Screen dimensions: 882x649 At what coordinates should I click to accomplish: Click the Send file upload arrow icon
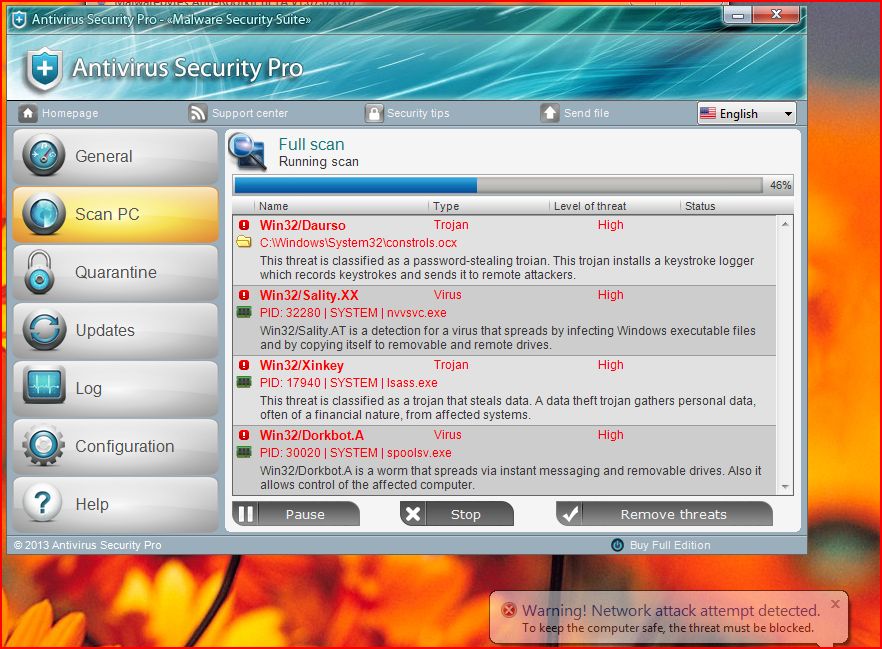coord(550,113)
